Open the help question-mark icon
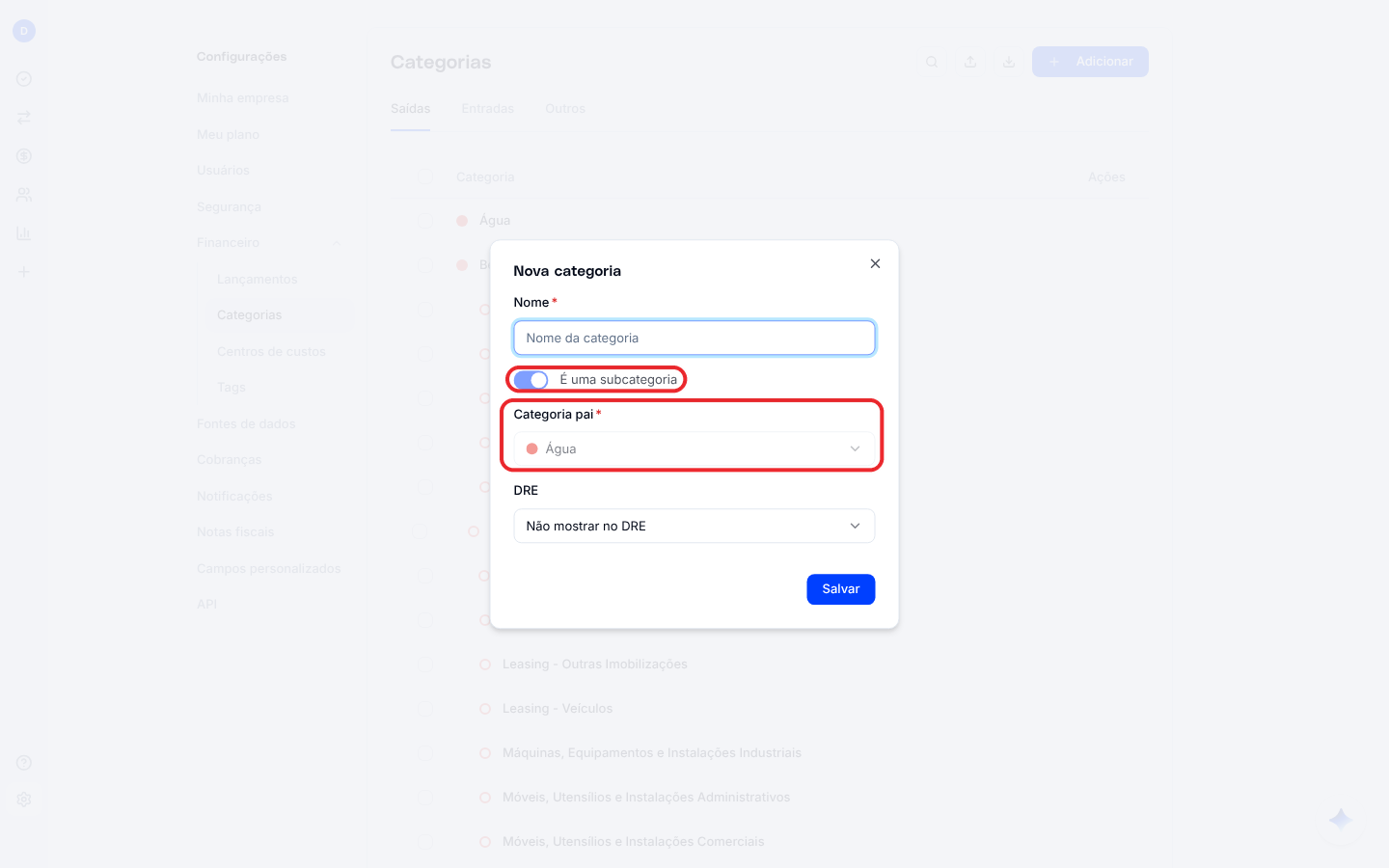This screenshot has height=868, width=1389. (x=24, y=763)
